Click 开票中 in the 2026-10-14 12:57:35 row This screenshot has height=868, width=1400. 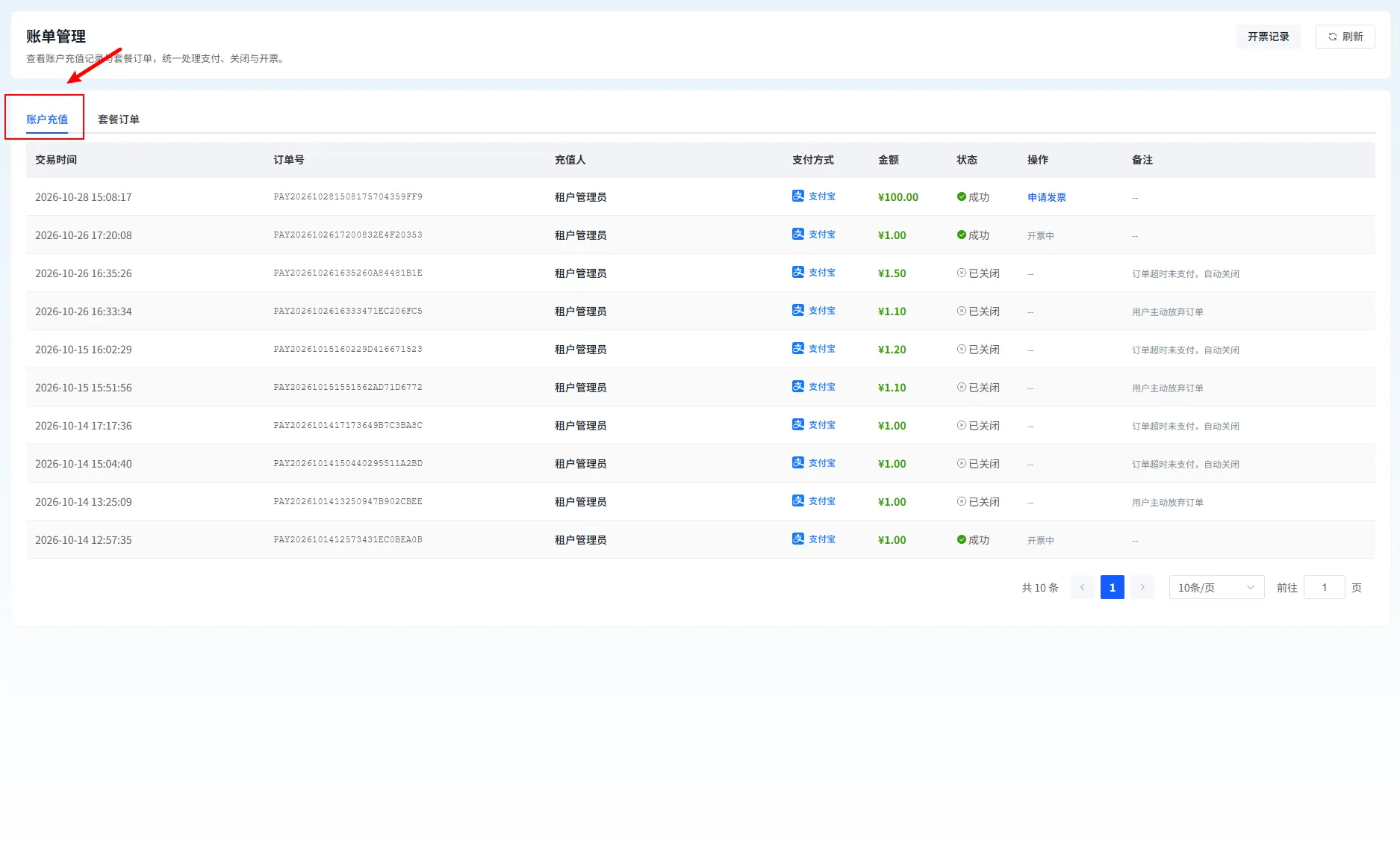[x=1040, y=541]
